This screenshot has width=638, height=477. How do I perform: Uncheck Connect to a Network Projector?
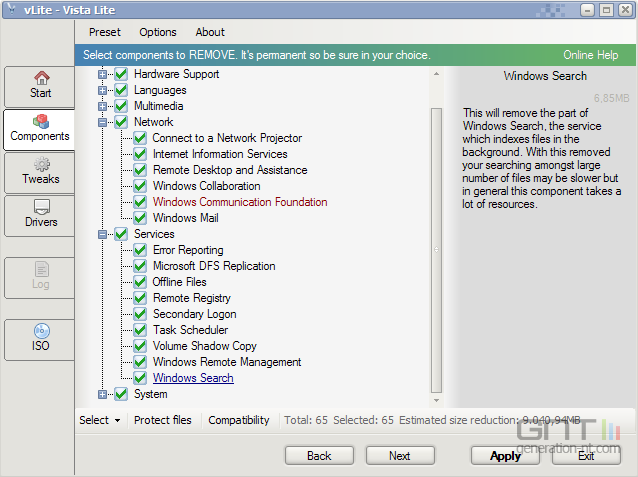[140, 138]
